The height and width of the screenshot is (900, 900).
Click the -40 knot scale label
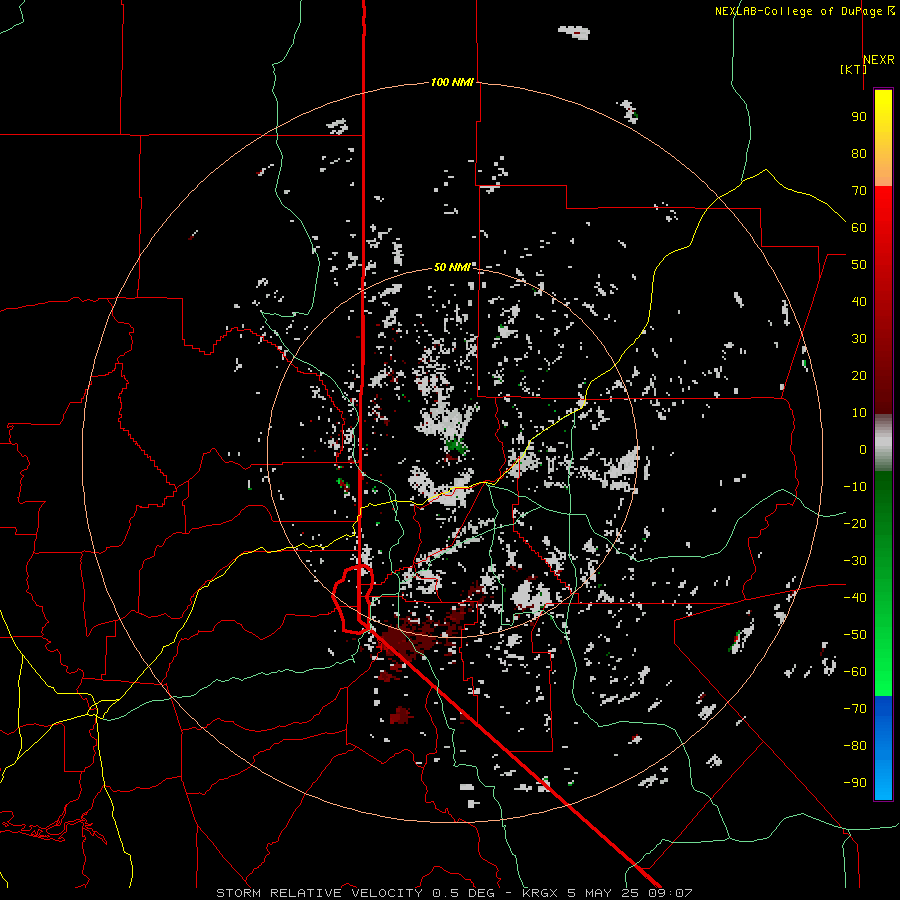click(855, 598)
